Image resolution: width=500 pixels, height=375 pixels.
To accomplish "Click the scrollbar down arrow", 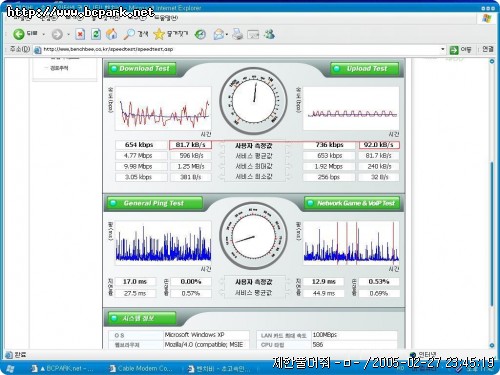I will [492, 345].
